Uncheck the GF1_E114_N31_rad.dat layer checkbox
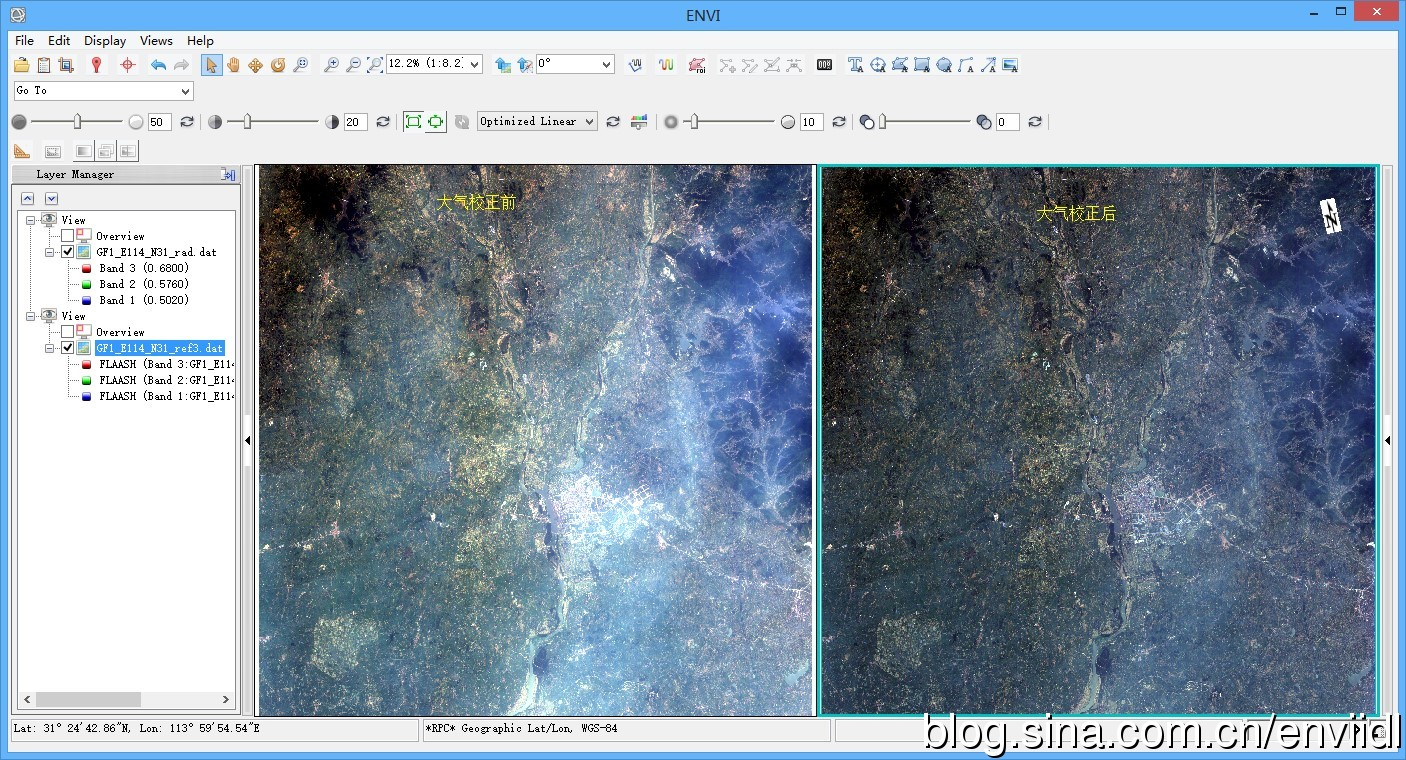1406x760 pixels. click(67, 252)
